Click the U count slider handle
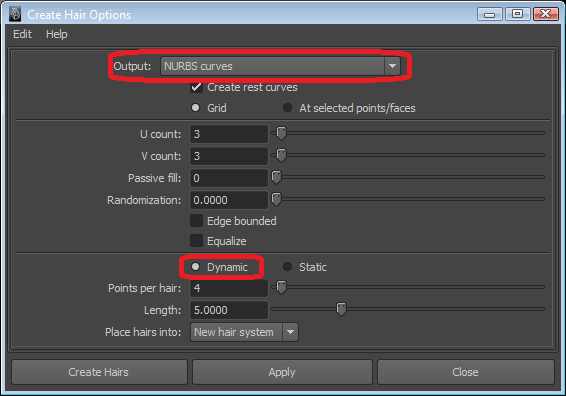 (x=281, y=133)
